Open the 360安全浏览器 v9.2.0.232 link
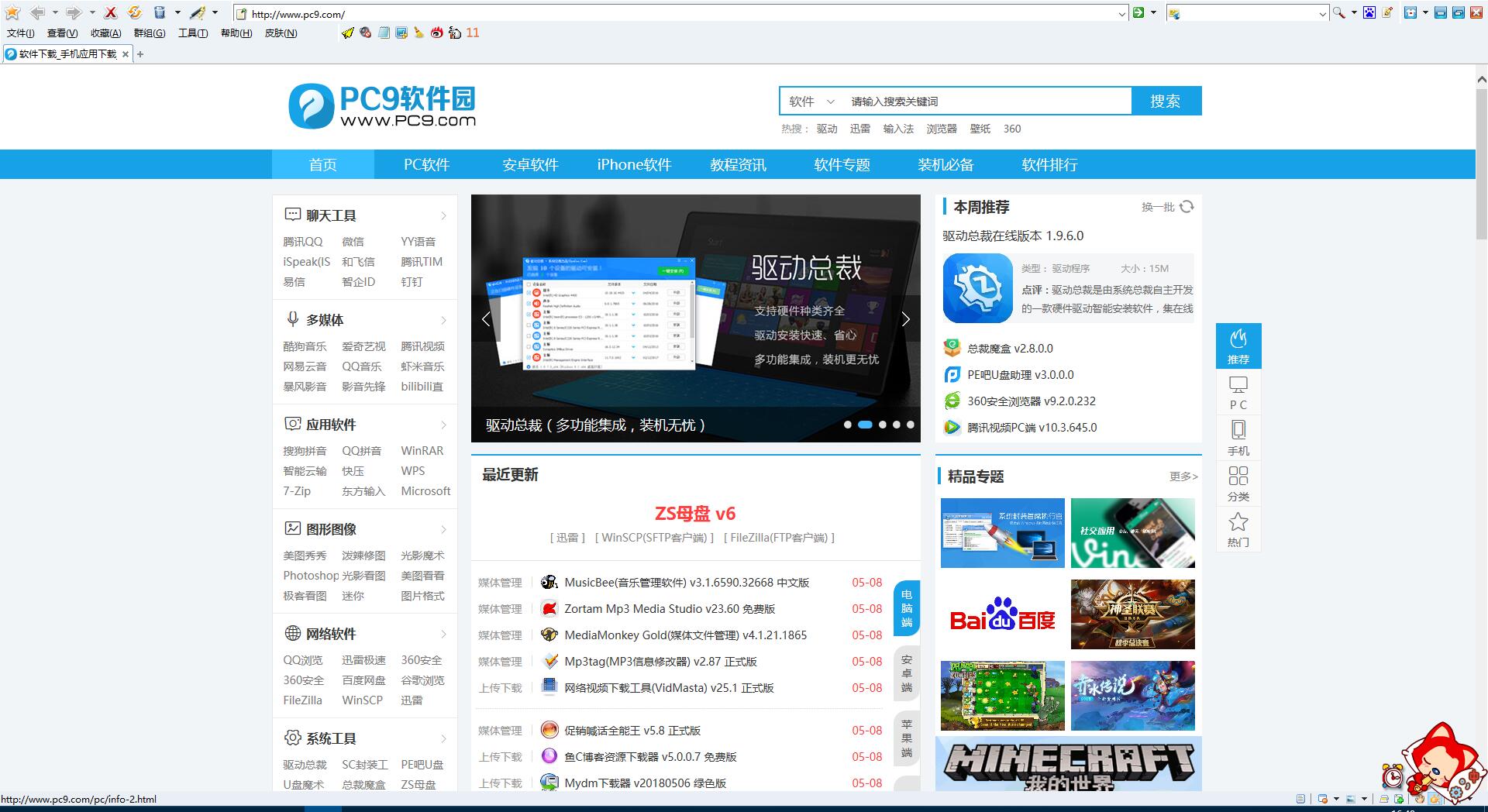The width and height of the screenshot is (1488, 812). 1032,401
